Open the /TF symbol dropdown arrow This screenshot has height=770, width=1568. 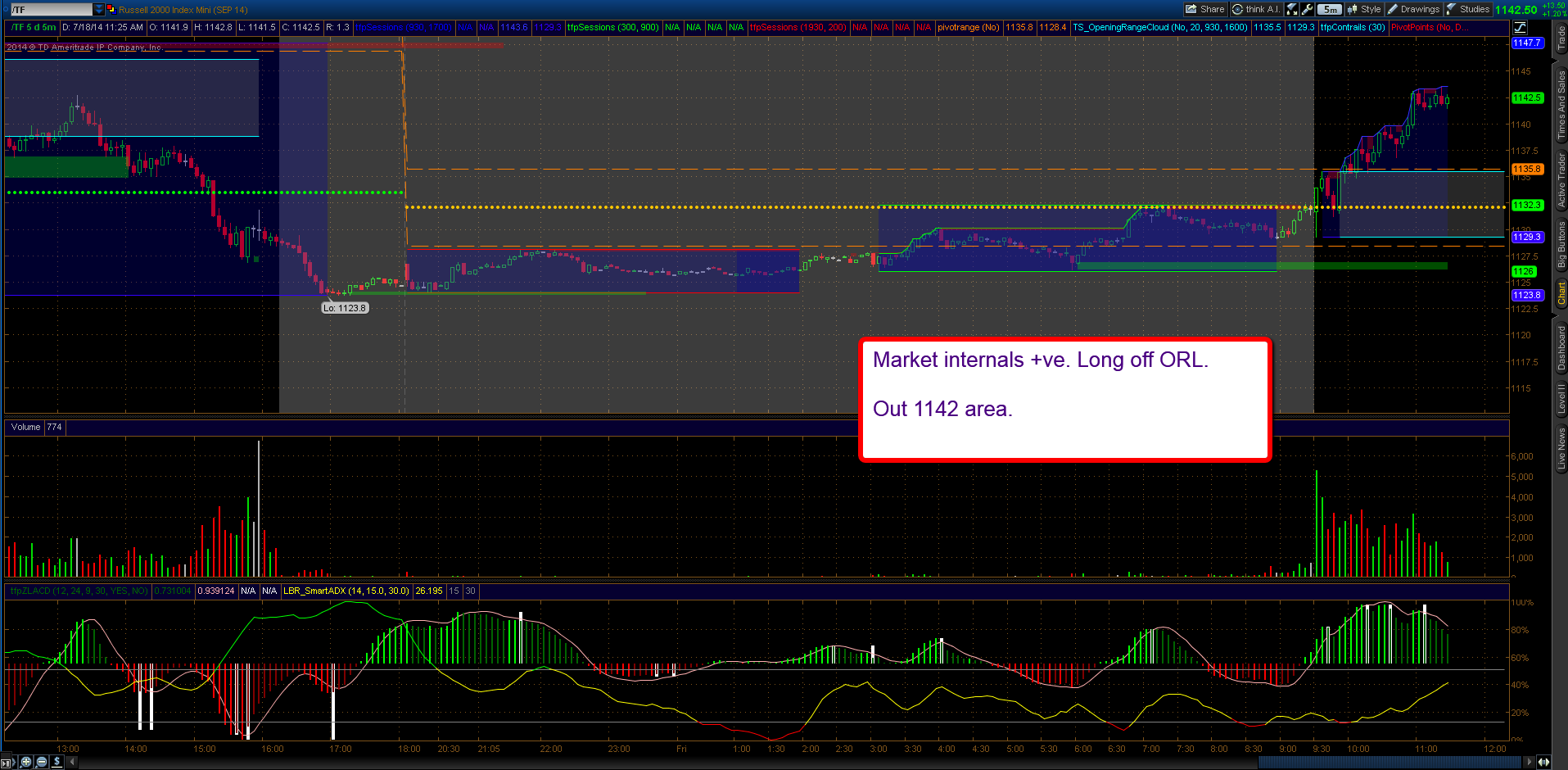pos(99,9)
